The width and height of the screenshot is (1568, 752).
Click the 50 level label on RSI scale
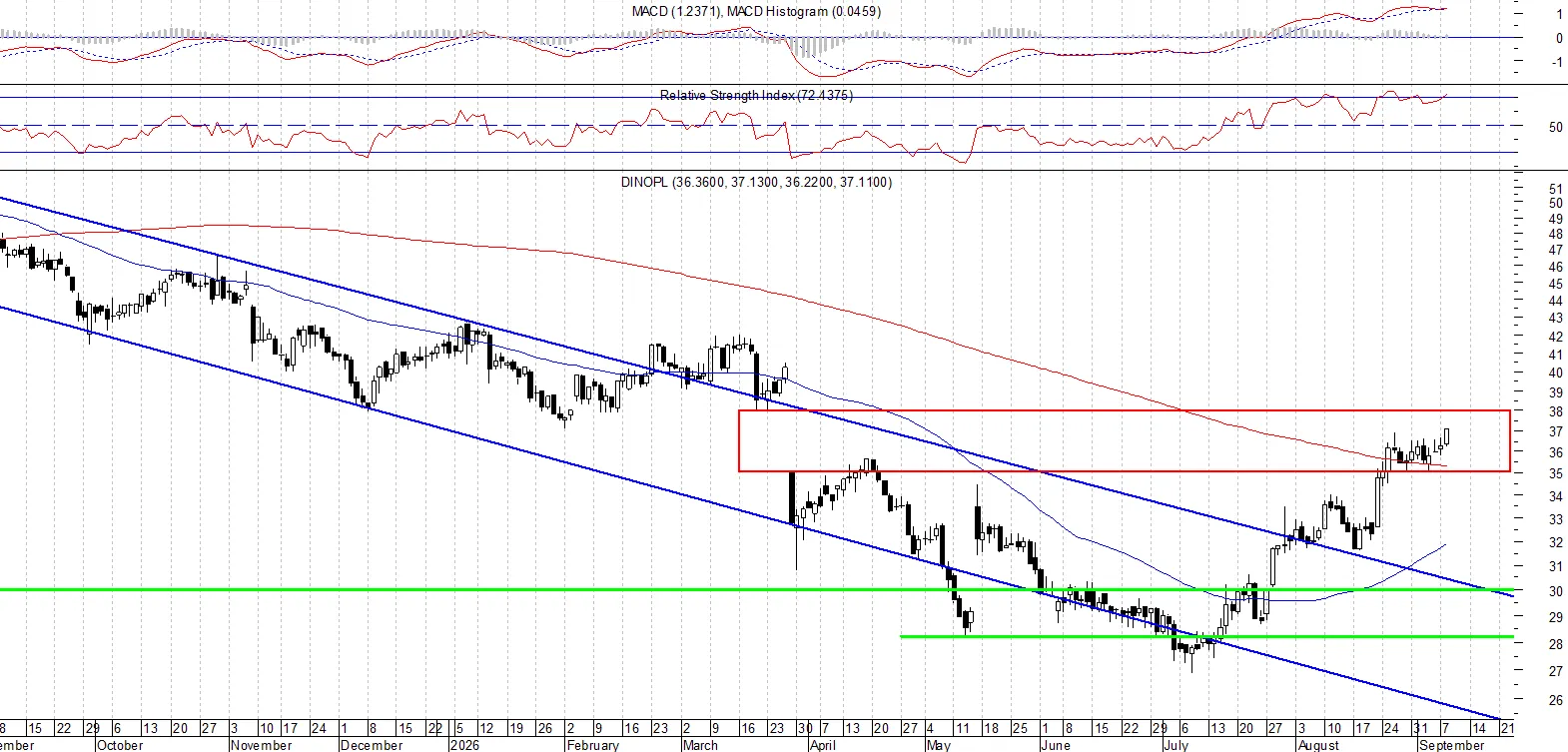(x=1555, y=127)
